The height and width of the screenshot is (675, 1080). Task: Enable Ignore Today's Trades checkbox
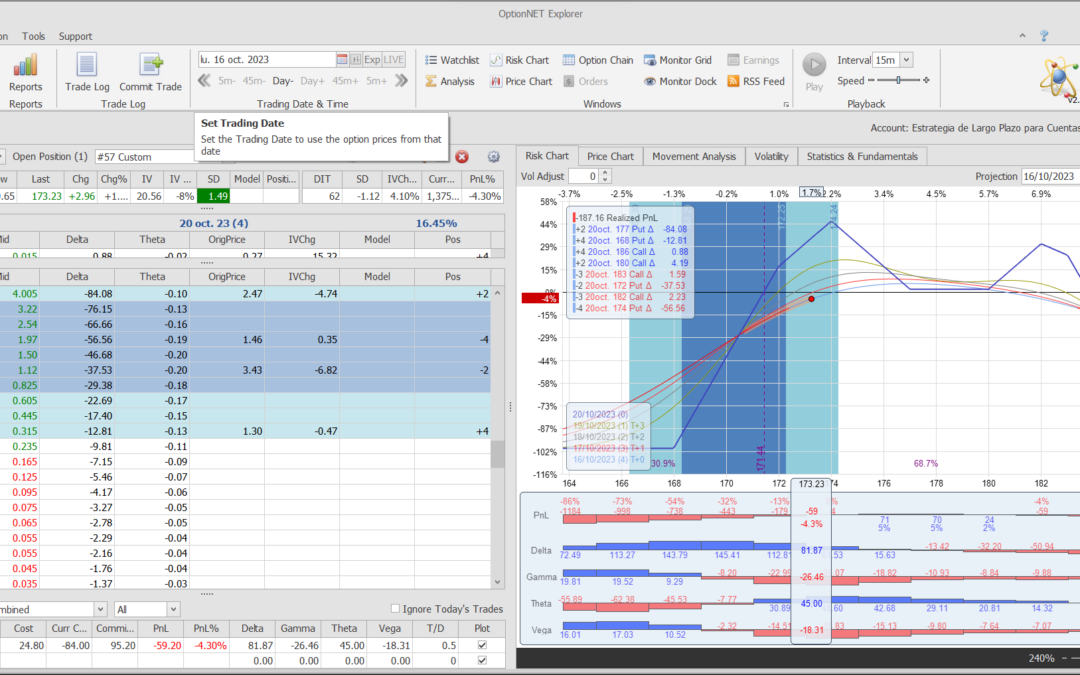[x=396, y=608]
